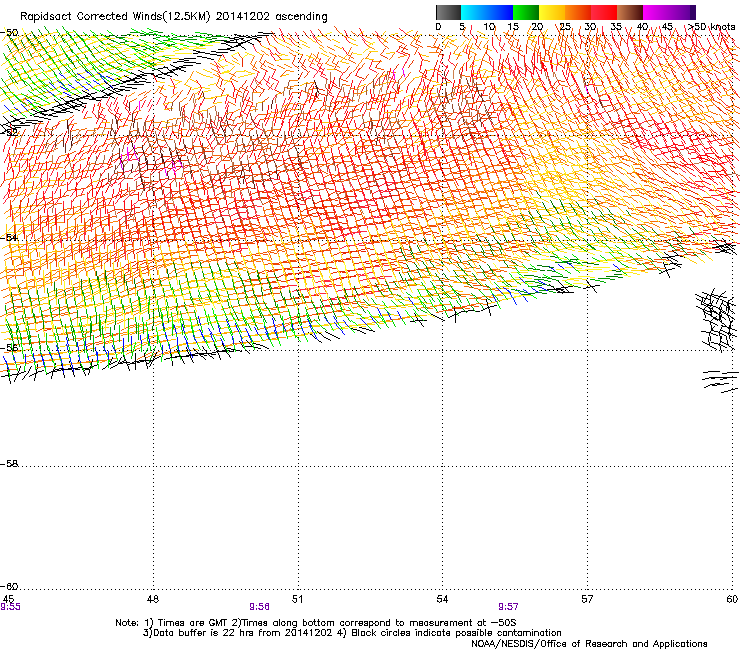Viewport: 740px width, 650px height.
Task: Click the '-54' latitude axis label
Action: pos(9,237)
